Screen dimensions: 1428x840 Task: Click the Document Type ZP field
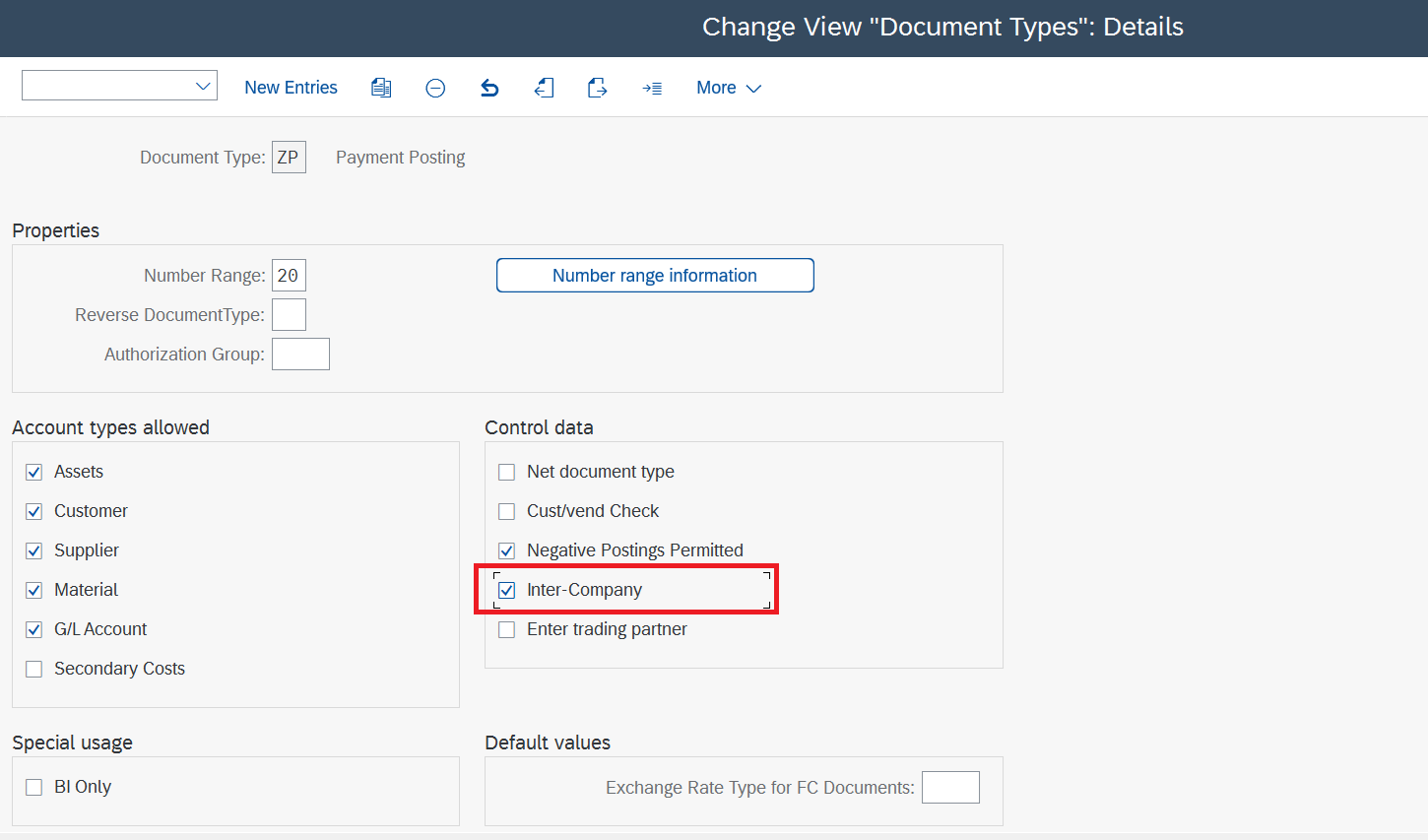(289, 158)
